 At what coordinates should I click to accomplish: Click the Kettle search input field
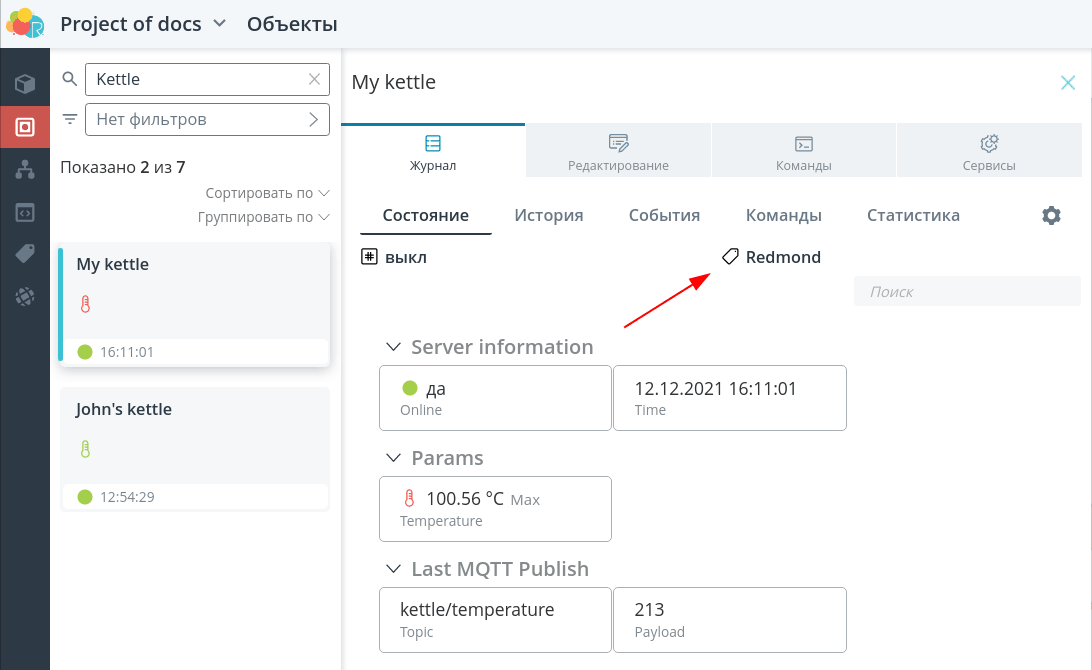pyautogui.click(x=208, y=79)
